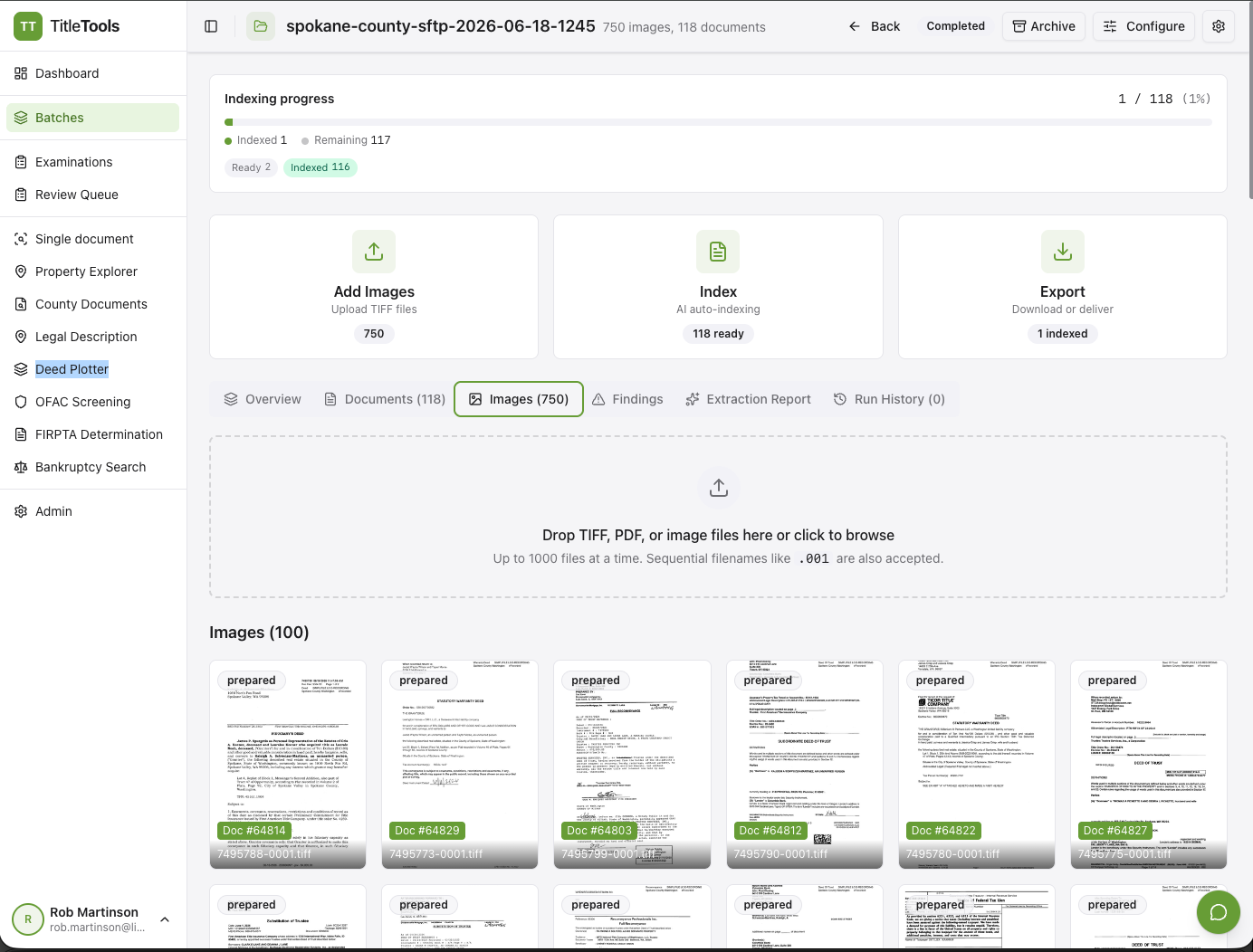Screen dimensions: 1253x952
Task: Click the Bankruptcy Search scales icon
Action: click(x=21, y=467)
